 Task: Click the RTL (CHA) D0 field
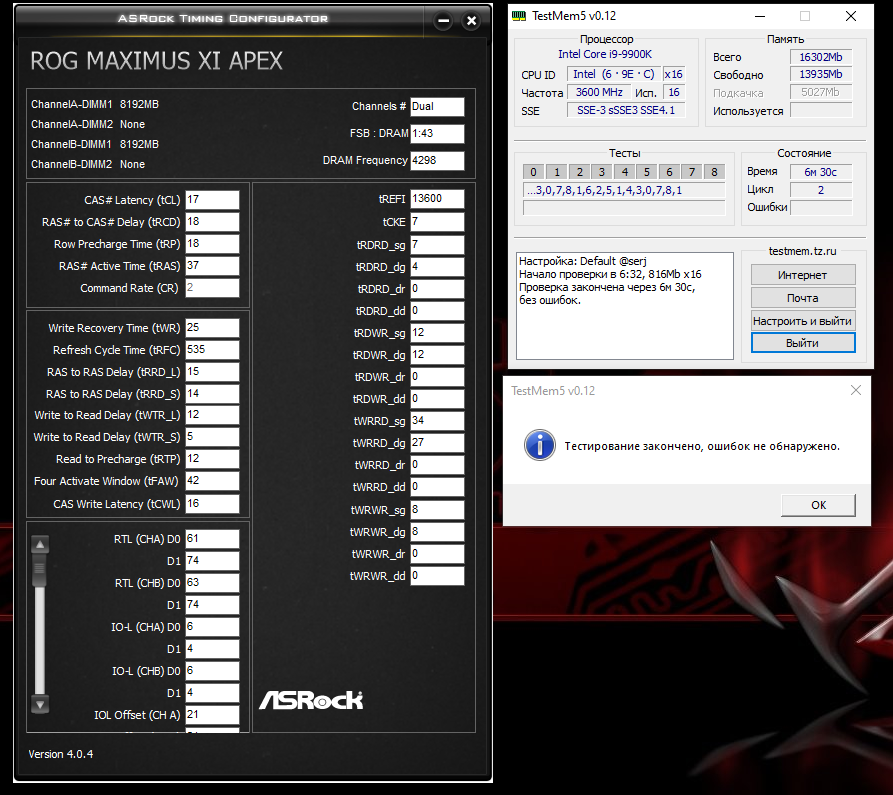[x=212, y=539]
